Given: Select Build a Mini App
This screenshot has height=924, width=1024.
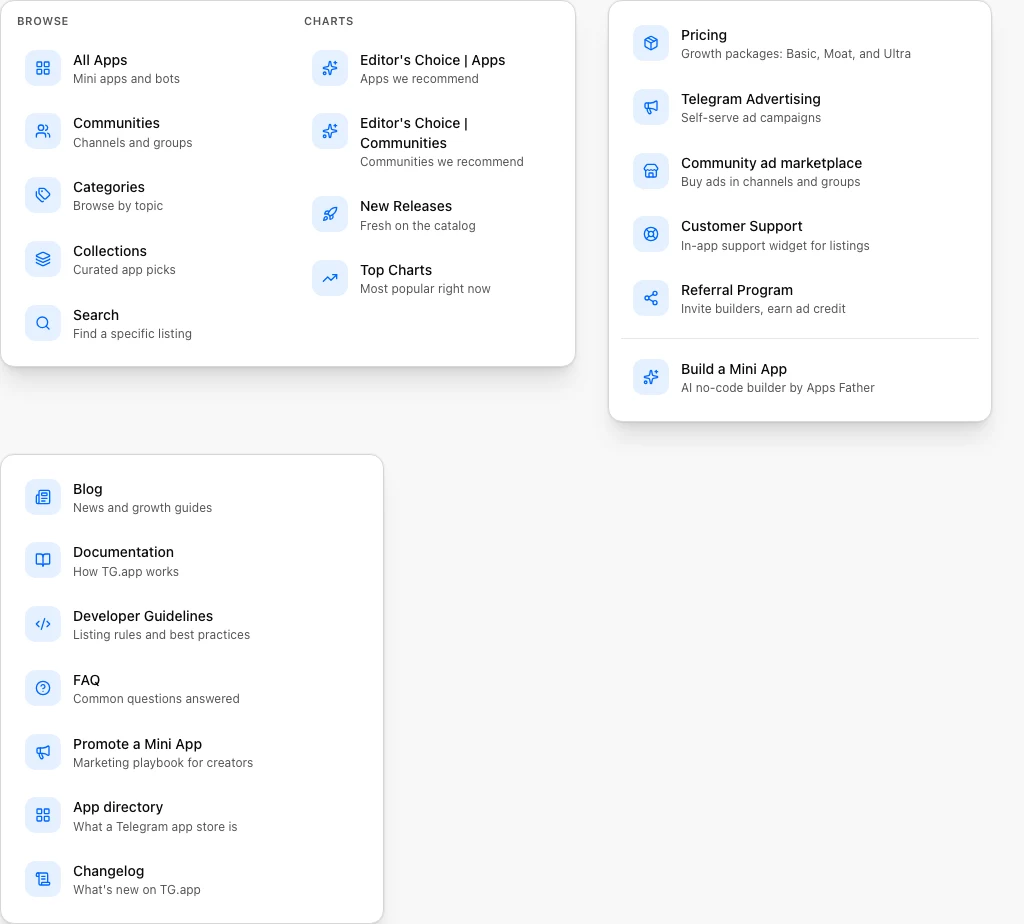Looking at the screenshot, I should pyautogui.click(x=800, y=378).
